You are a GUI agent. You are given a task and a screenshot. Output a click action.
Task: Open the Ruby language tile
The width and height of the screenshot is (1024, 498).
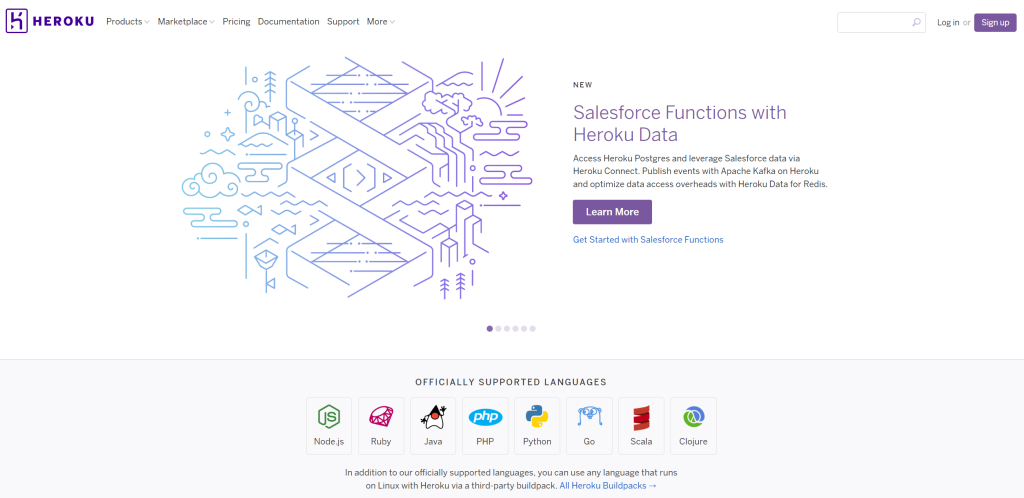(x=381, y=425)
